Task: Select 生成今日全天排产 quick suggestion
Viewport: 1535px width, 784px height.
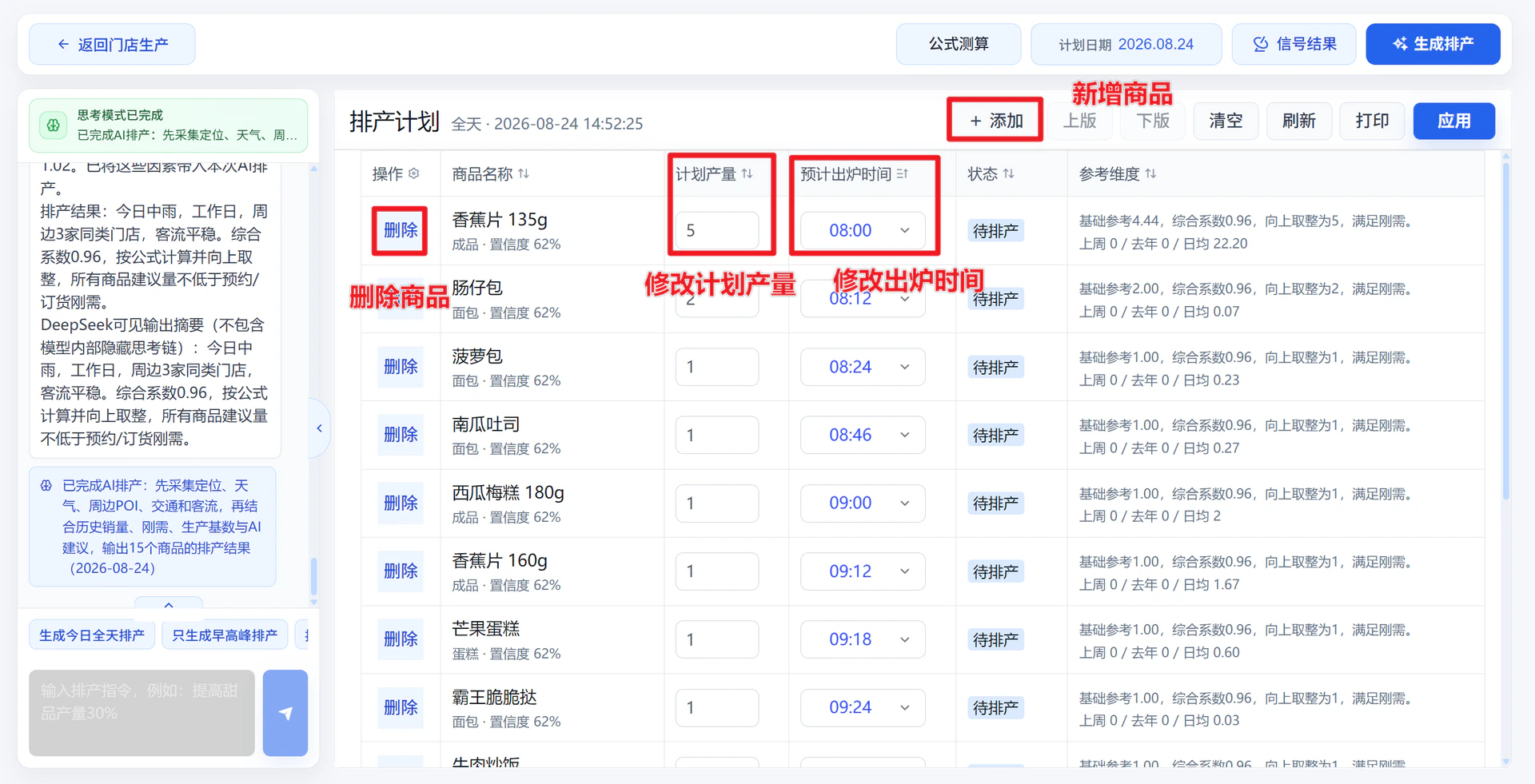Action: pyautogui.click(x=92, y=635)
